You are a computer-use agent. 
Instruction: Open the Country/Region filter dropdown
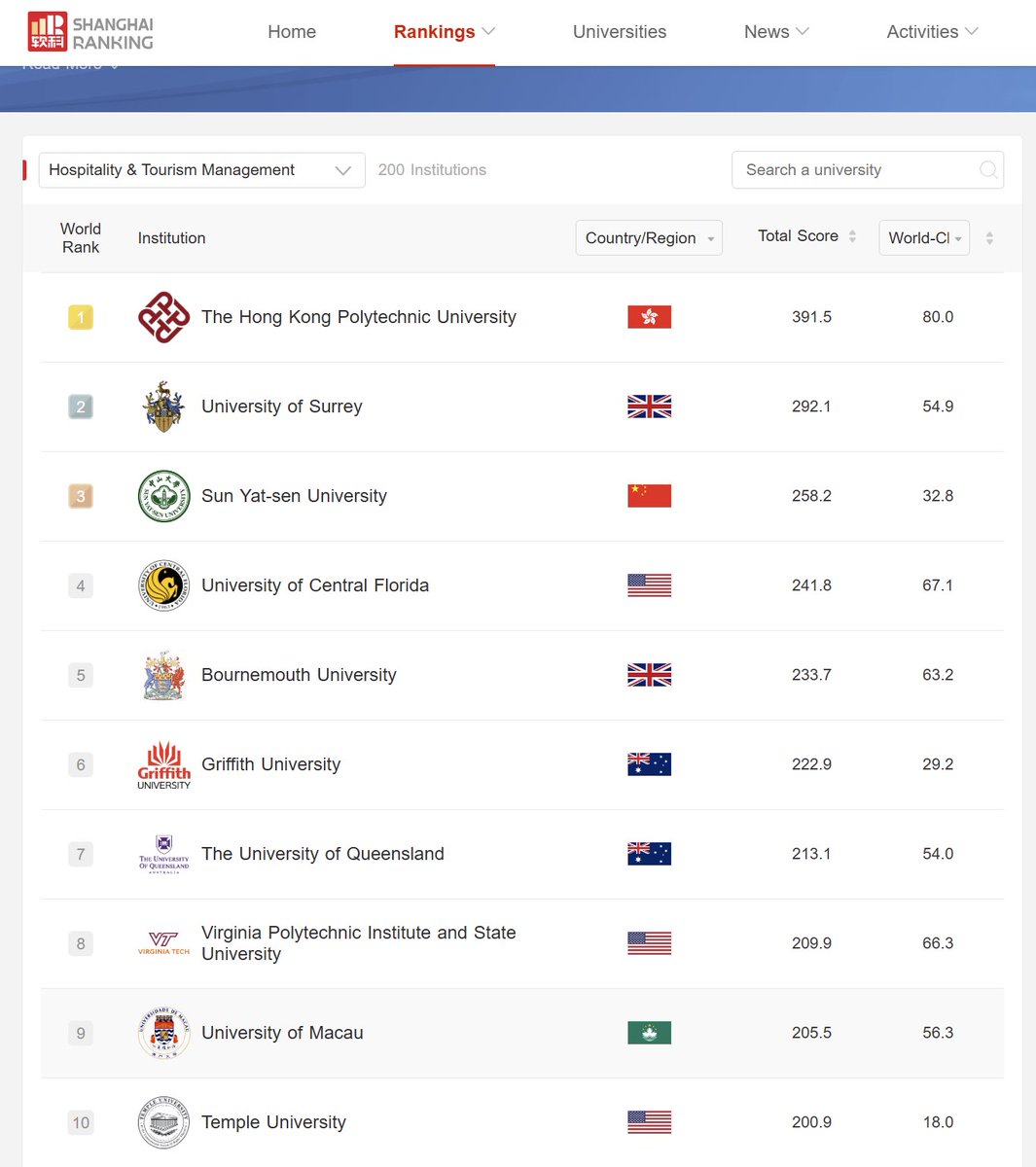point(649,238)
